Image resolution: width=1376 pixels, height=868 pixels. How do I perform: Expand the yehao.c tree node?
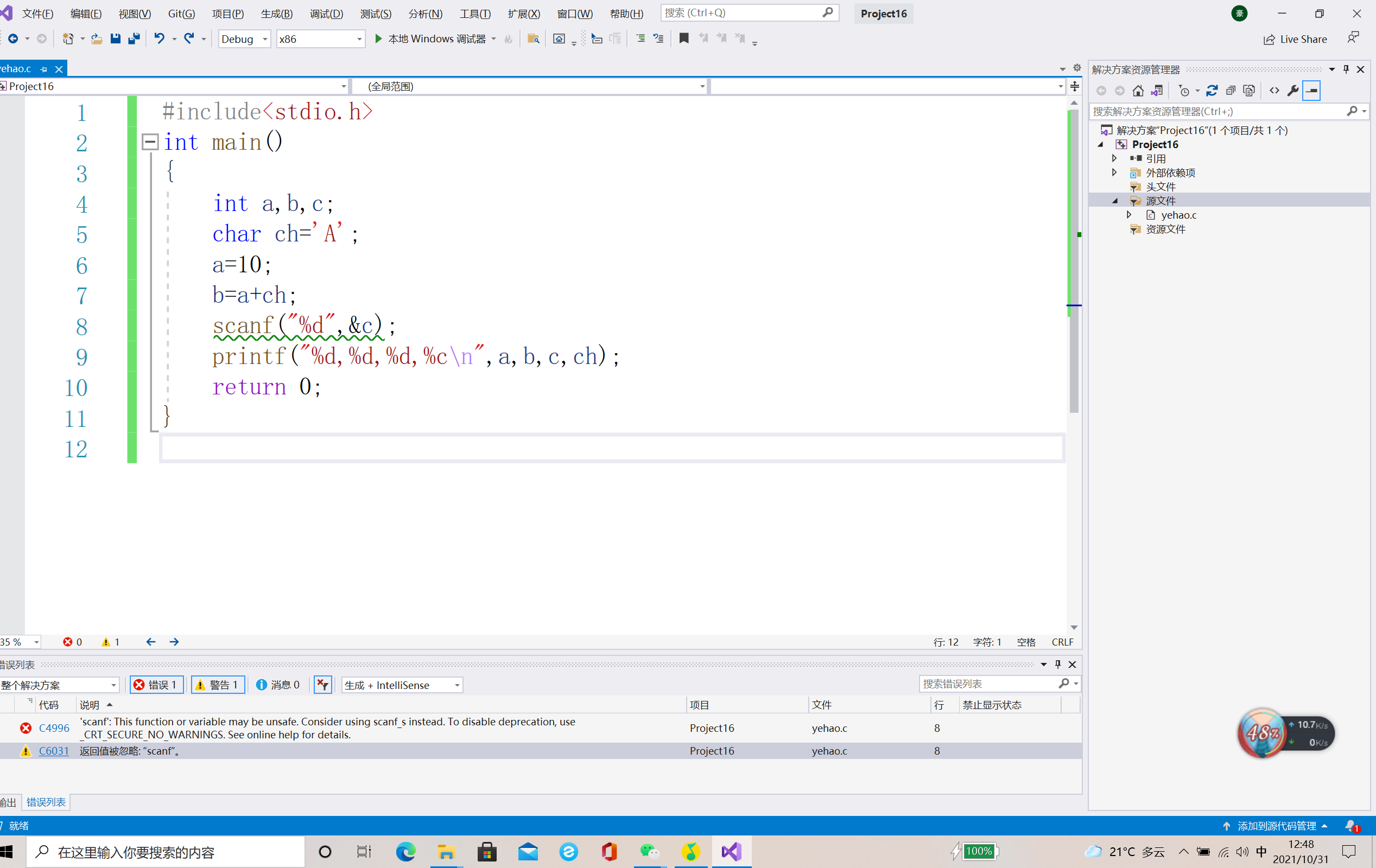[1129, 215]
